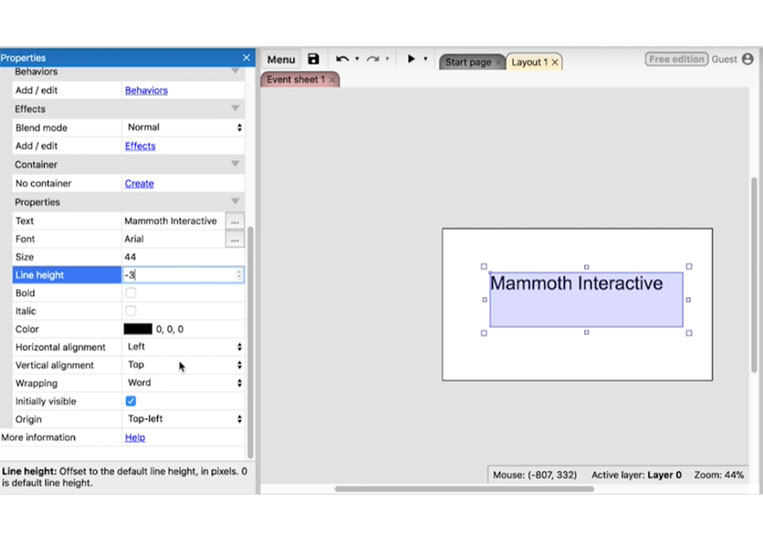Close the Layout 1 tab

(555, 62)
